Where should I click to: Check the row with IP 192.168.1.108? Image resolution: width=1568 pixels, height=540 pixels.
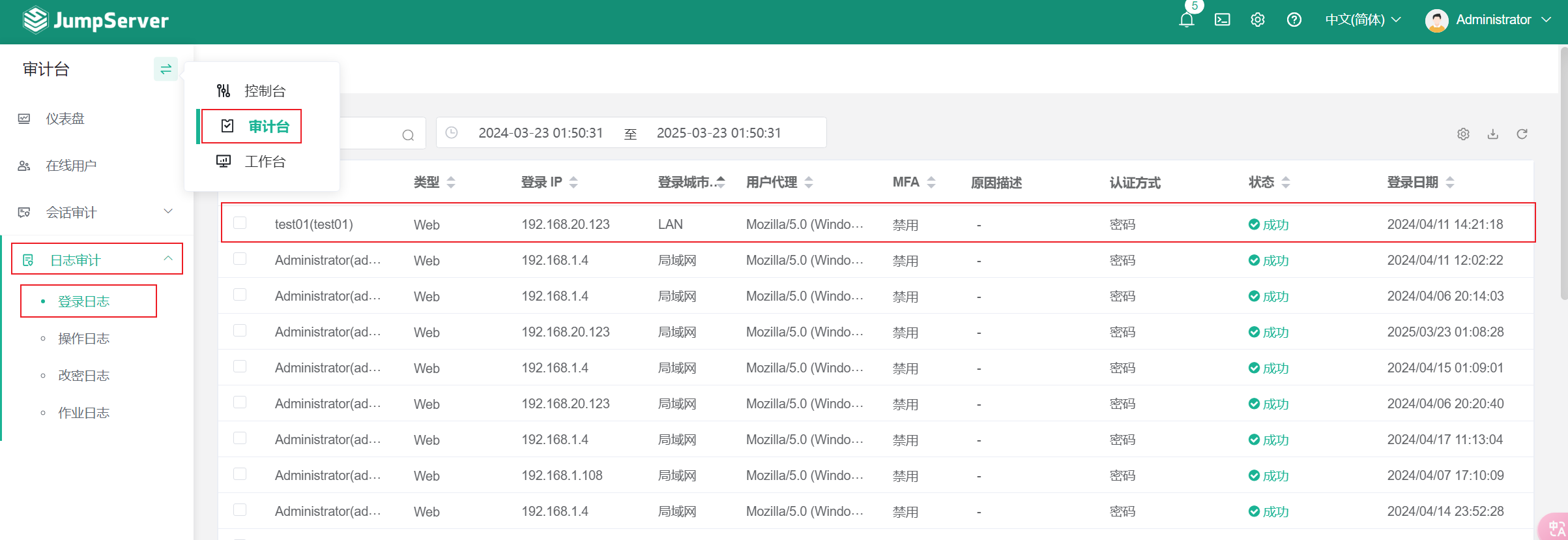tap(240, 474)
